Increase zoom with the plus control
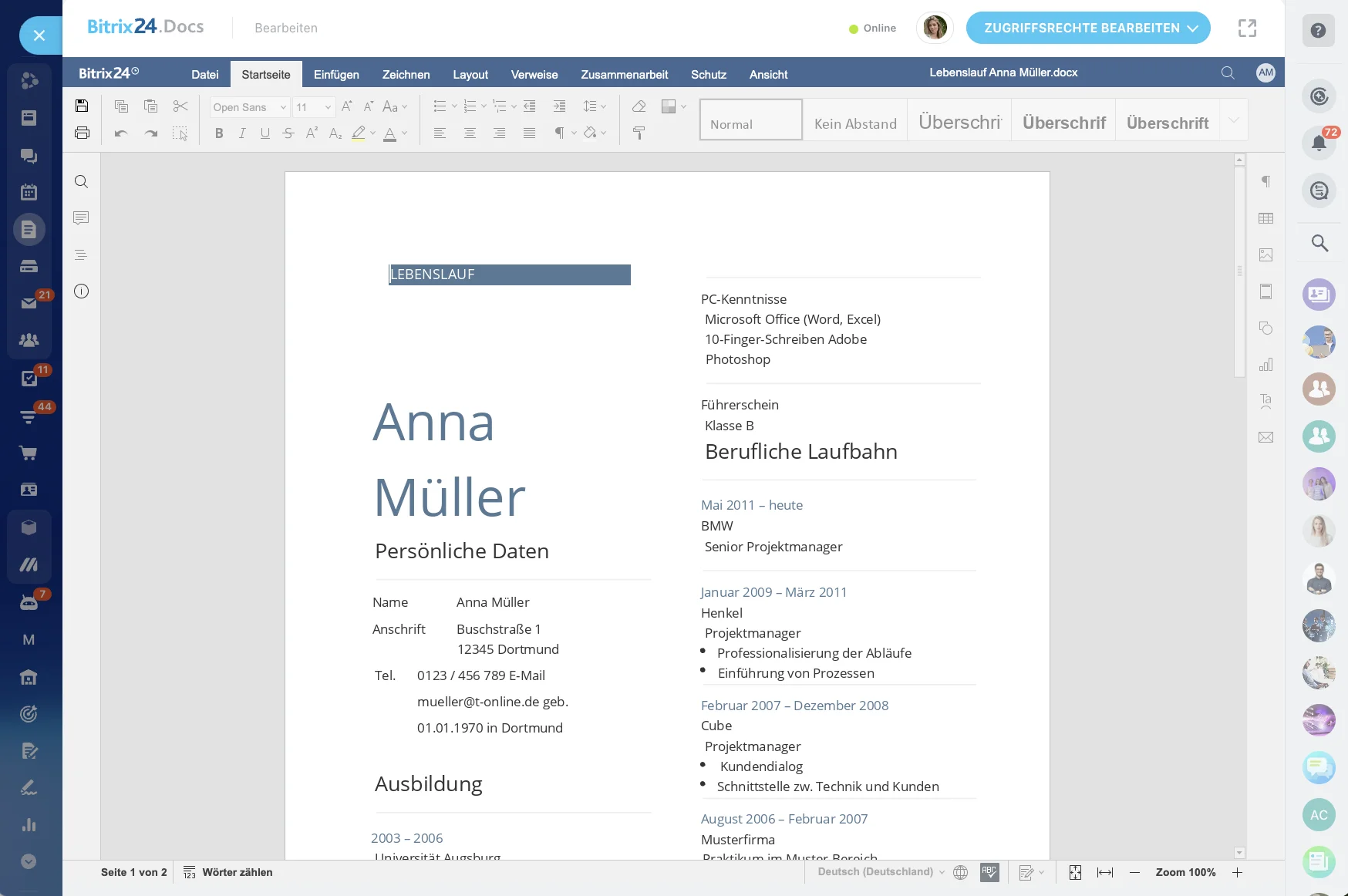Image resolution: width=1348 pixels, height=896 pixels. 1238,872
